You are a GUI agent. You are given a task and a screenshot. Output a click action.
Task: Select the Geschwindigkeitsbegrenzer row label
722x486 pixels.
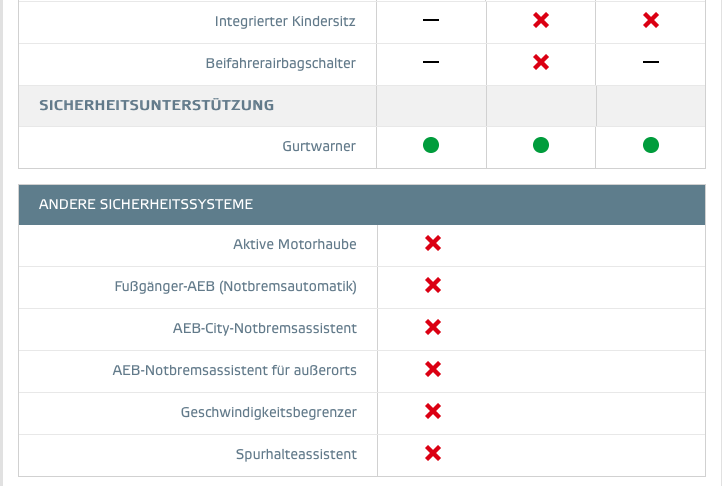click(269, 412)
